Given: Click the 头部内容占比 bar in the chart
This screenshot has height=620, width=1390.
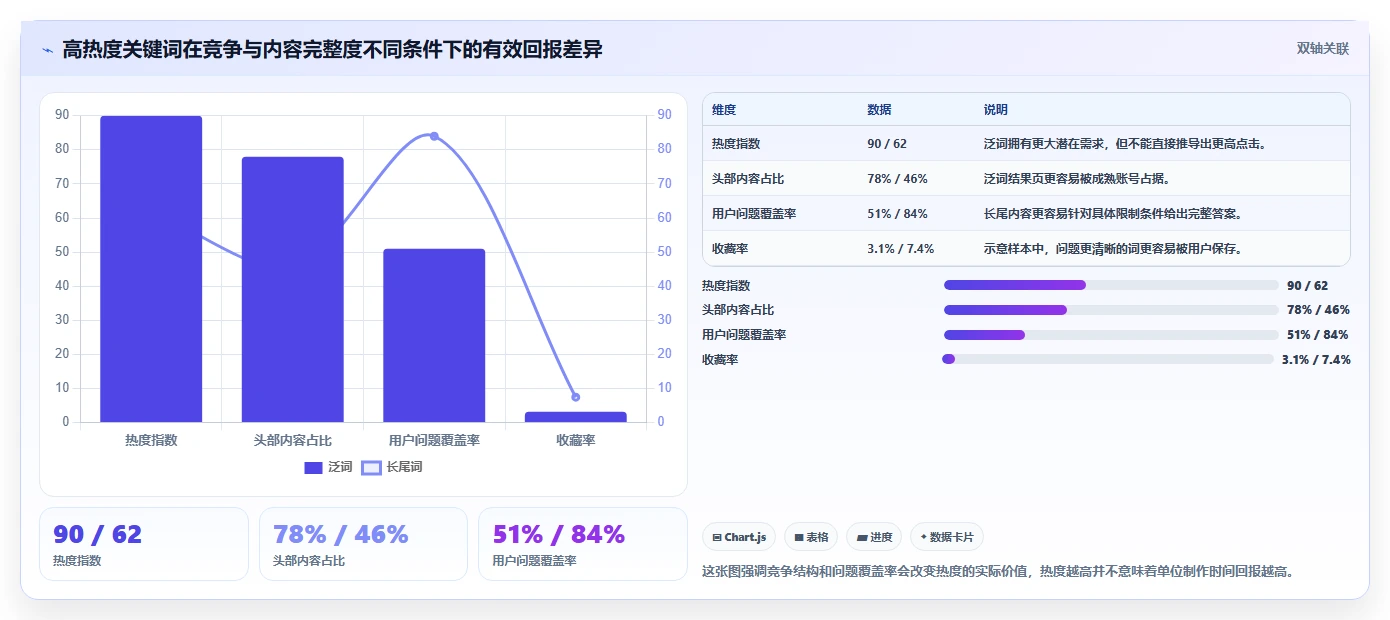Looking at the screenshot, I should pos(292,289).
